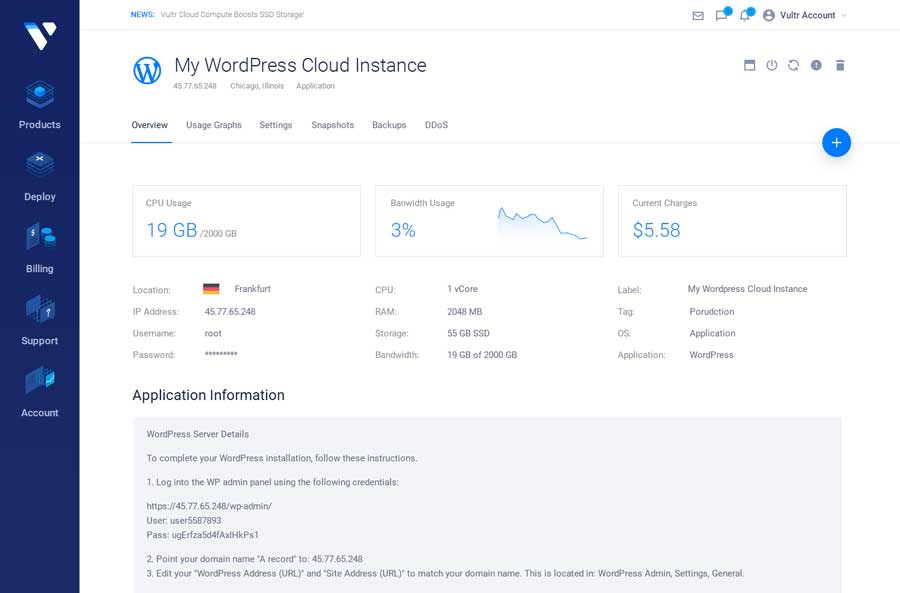Switch to the DDoS tab

[436, 125]
